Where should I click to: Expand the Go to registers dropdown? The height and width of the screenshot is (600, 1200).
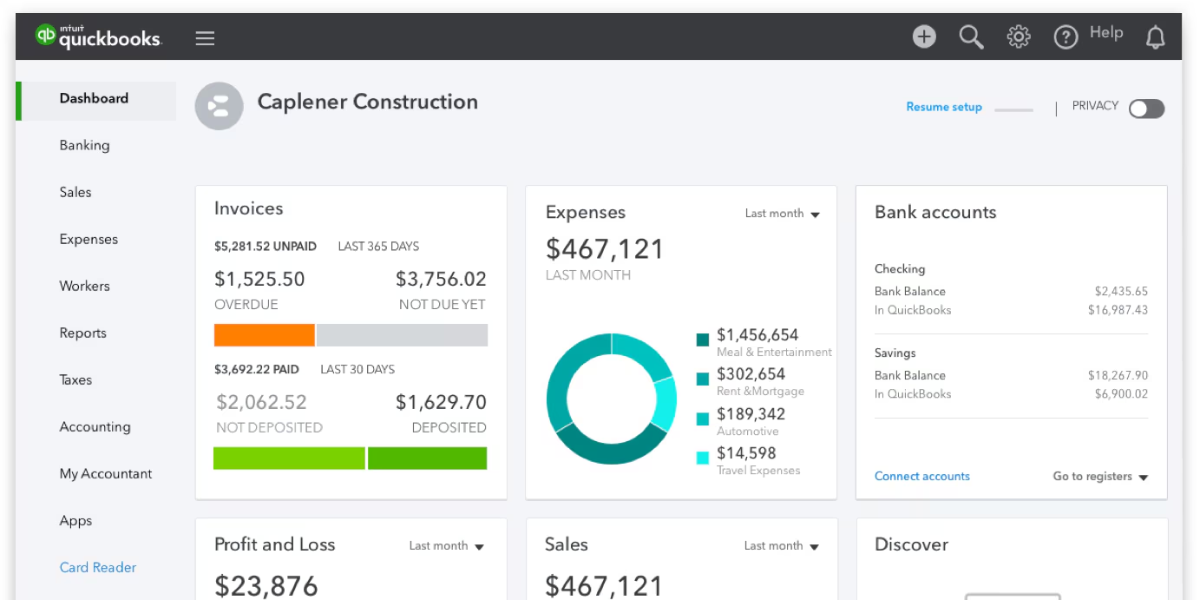(x=1097, y=477)
